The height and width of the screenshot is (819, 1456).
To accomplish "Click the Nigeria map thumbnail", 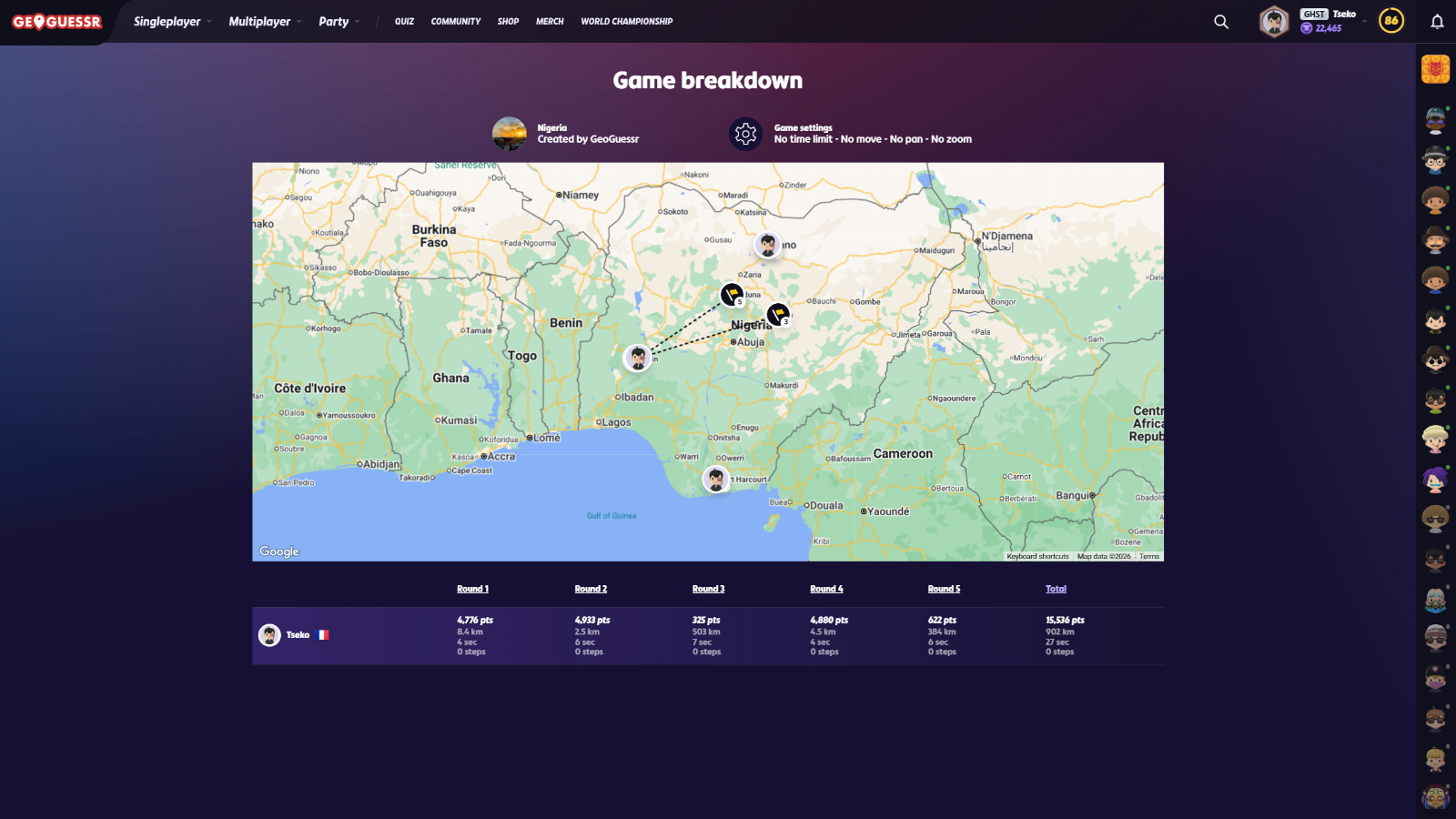I will click(x=510, y=134).
